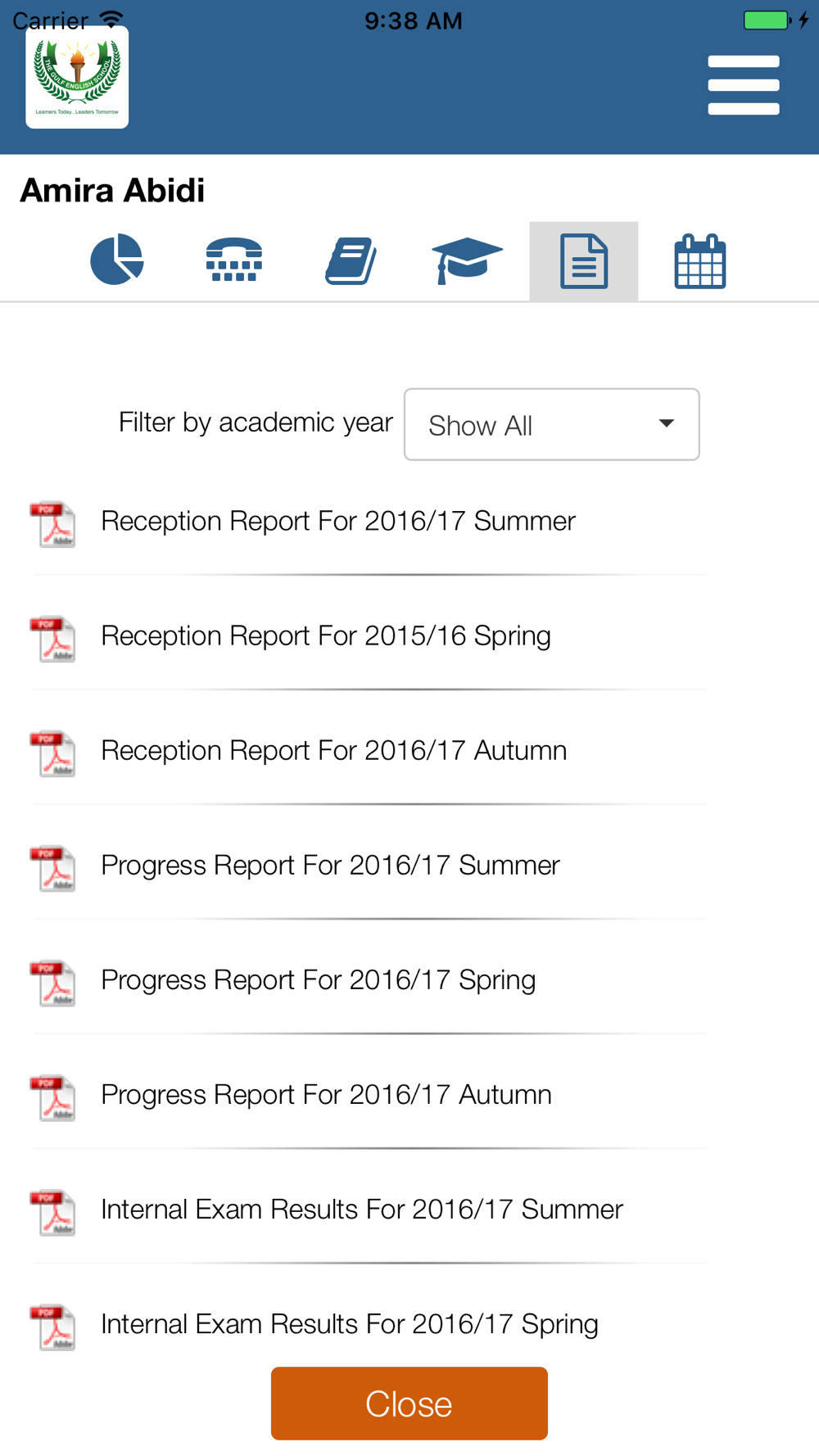Open Reception Report For 2016/17 Autumn
The height and width of the screenshot is (1456, 819).
(334, 750)
